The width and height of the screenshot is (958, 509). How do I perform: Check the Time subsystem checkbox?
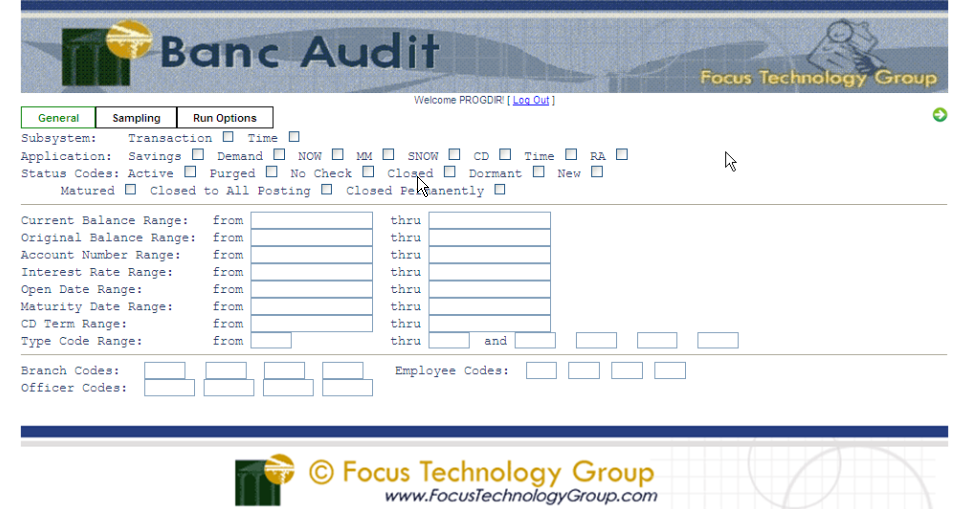pyautogui.click(x=294, y=137)
